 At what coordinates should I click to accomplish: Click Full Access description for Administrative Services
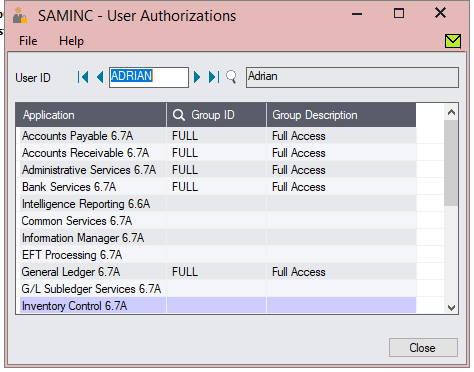(x=299, y=170)
